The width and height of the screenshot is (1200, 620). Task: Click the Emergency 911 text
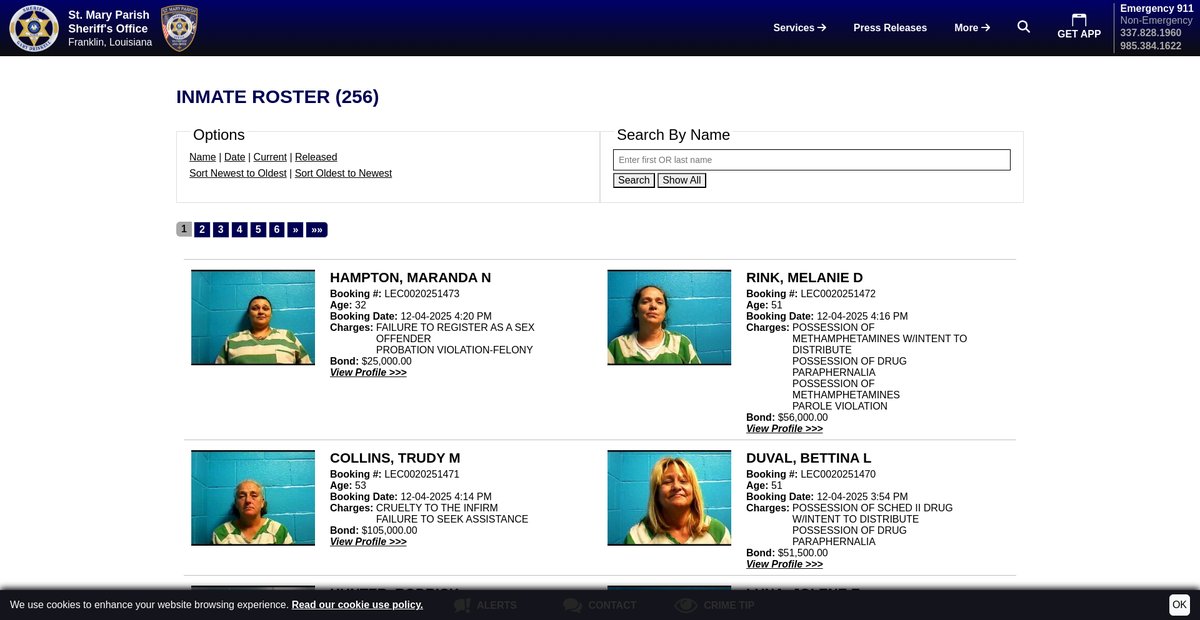pyautogui.click(x=1156, y=8)
